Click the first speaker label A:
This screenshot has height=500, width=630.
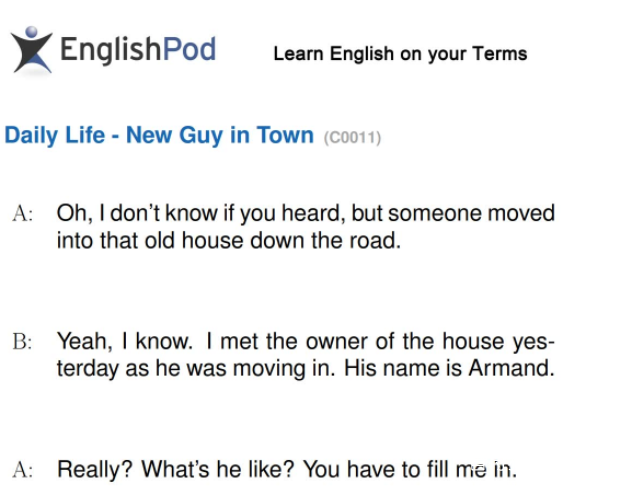pos(22,213)
